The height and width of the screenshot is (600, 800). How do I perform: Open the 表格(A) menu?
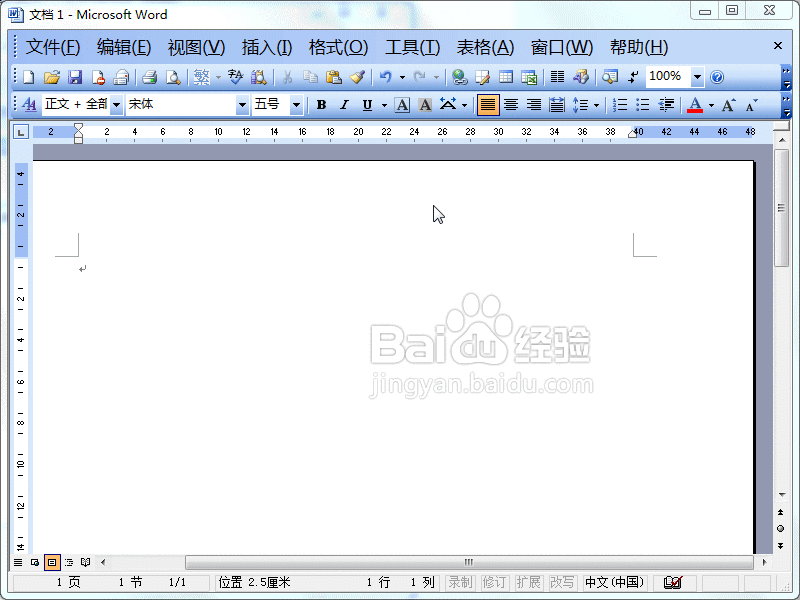click(x=485, y=47)
